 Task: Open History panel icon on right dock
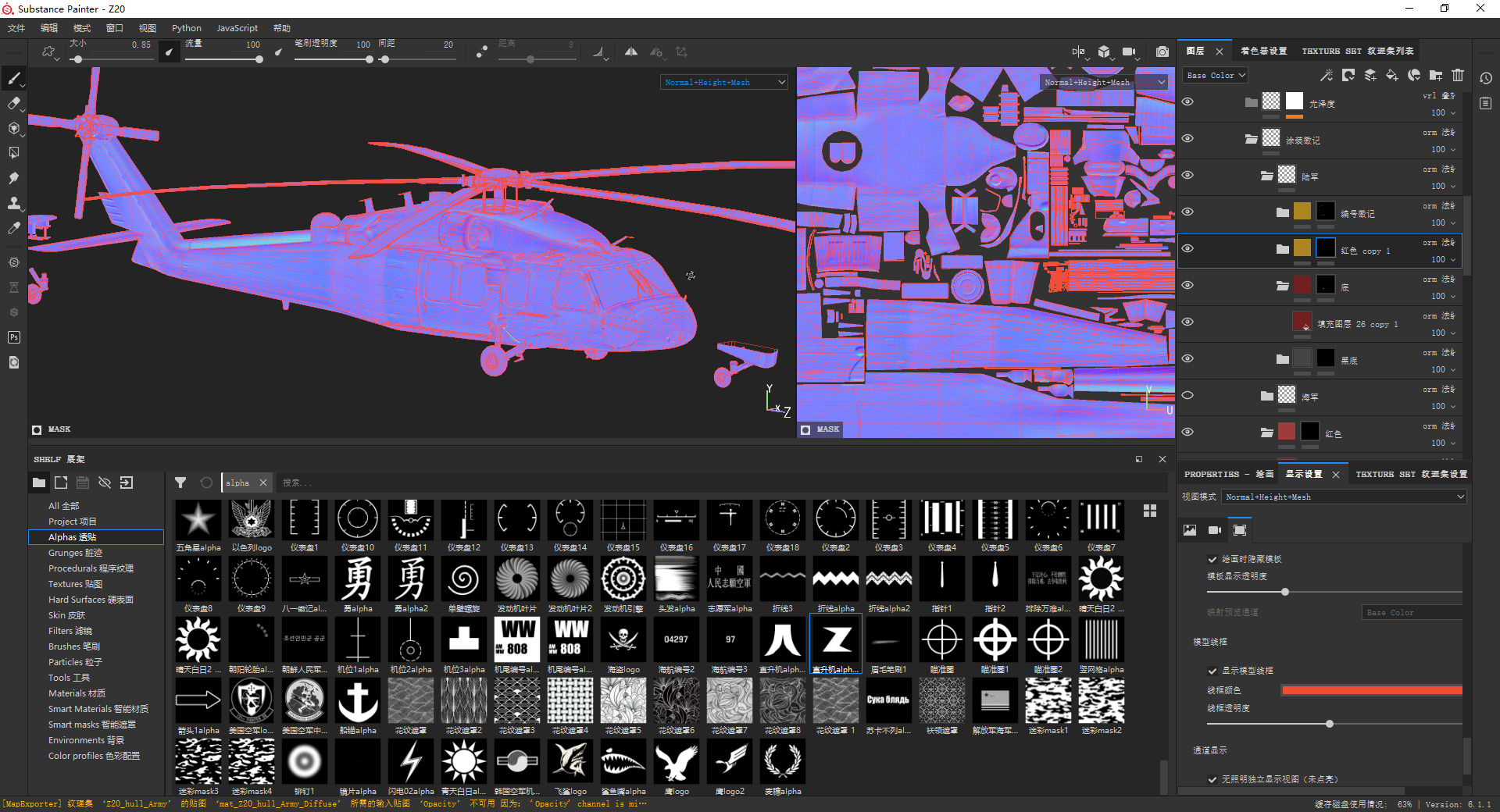1486,78
